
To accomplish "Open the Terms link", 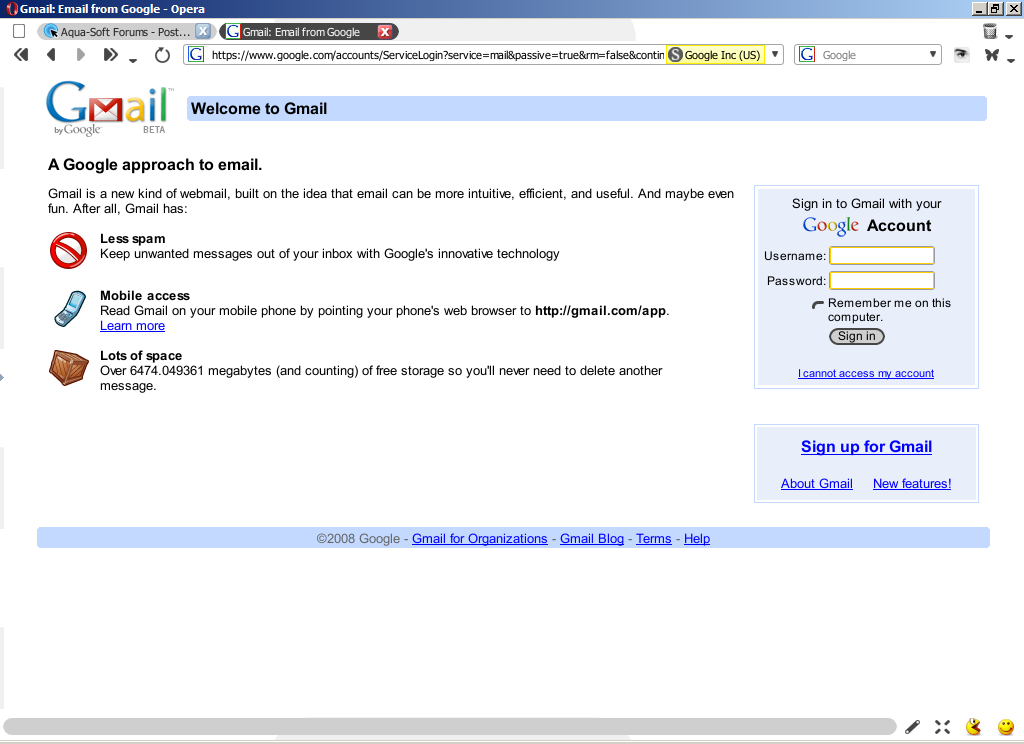I will tap(654, 538).
